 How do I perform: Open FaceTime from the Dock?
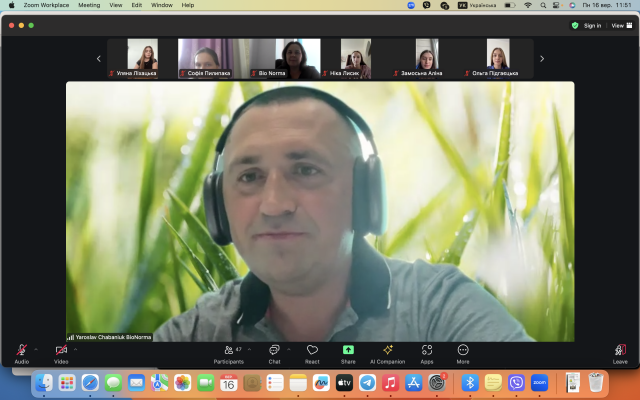click(206, 383)
